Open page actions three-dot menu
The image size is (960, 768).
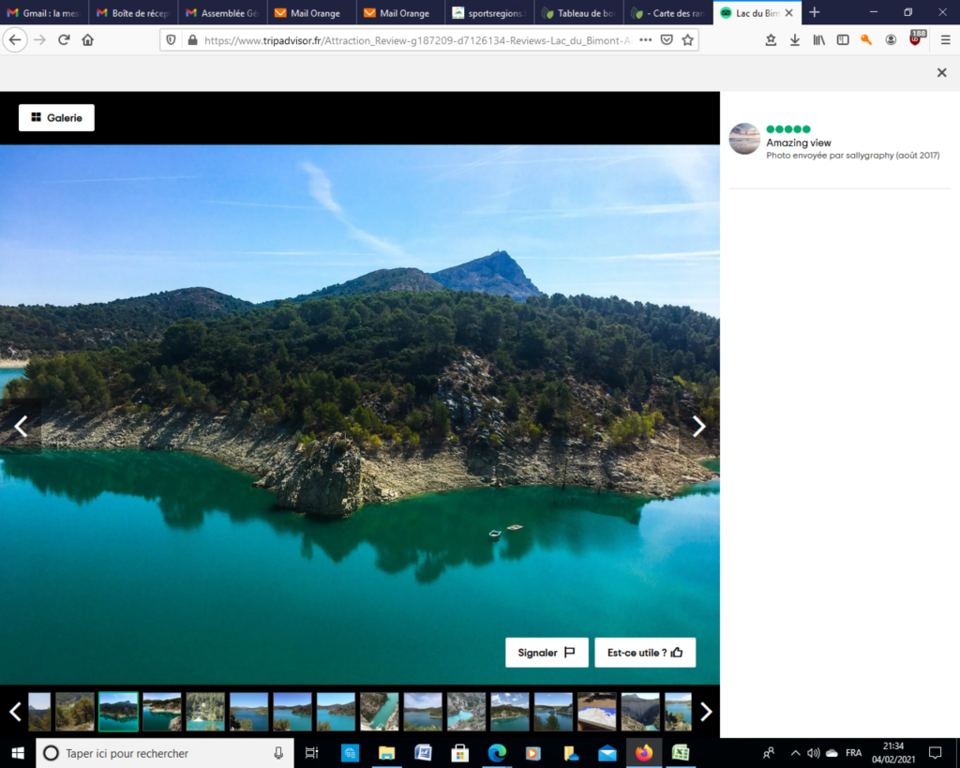[645, 40]
